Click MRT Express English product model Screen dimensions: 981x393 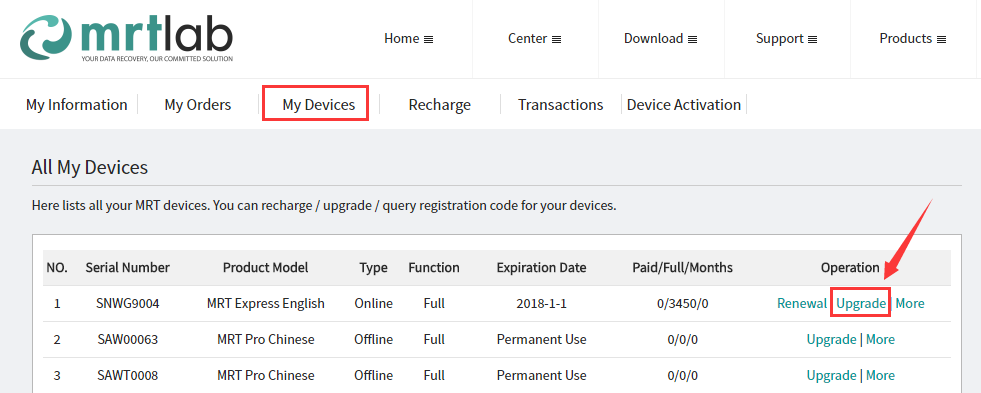(x=266, y=304)
